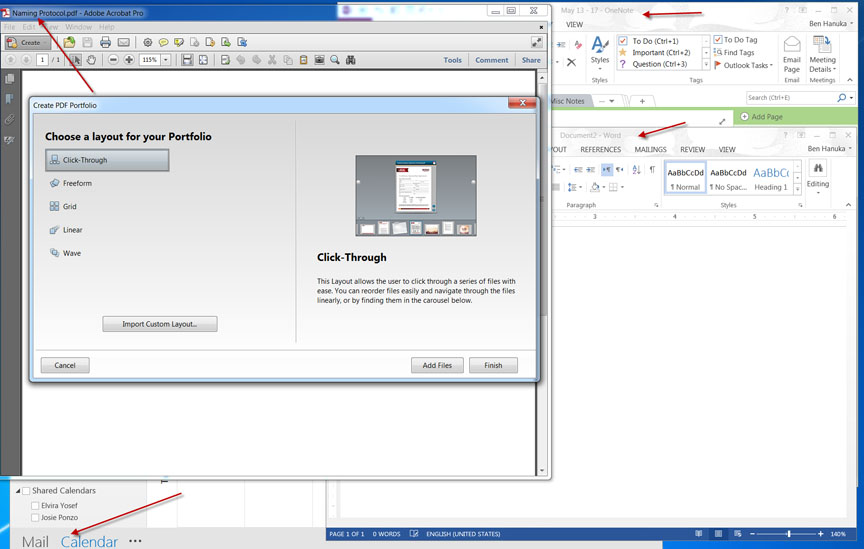Screen dimensions: 864x549
Task: Expand OneNote Styles dropdown
Action: [600, 54]
